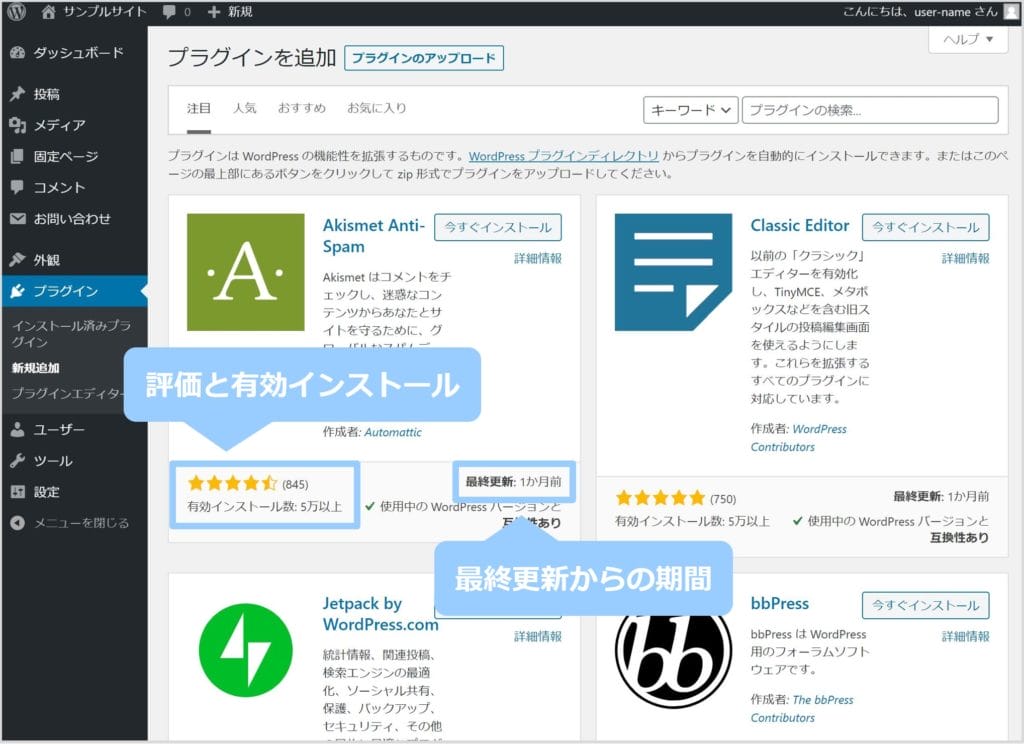Open the Jetpack by WordPress.com title link

coord(381,614)
